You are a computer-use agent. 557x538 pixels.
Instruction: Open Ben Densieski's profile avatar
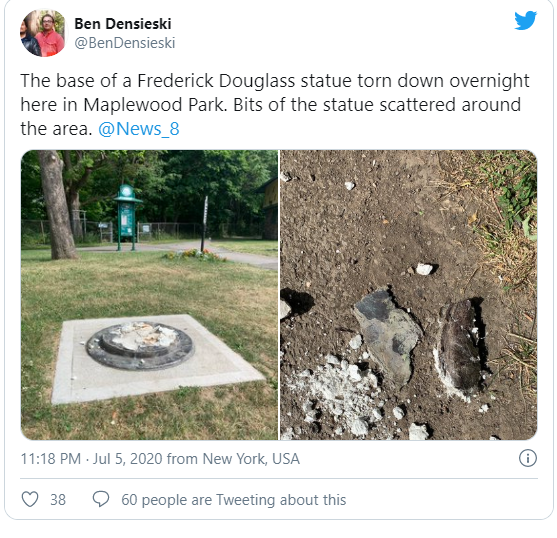tap(43, 33)
